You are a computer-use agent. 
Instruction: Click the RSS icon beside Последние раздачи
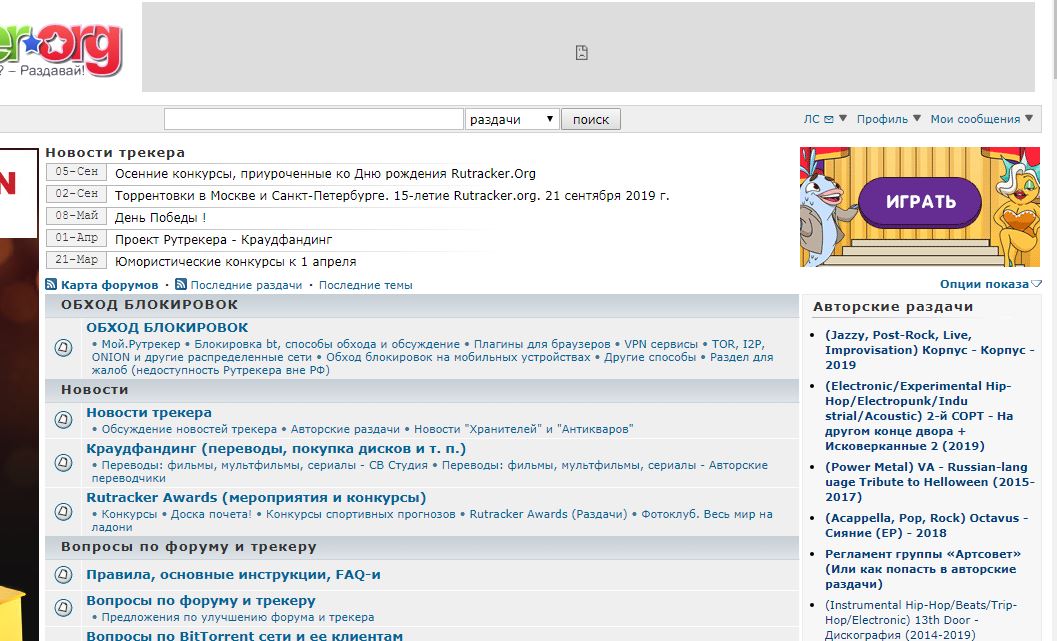[x=181, y=285]
